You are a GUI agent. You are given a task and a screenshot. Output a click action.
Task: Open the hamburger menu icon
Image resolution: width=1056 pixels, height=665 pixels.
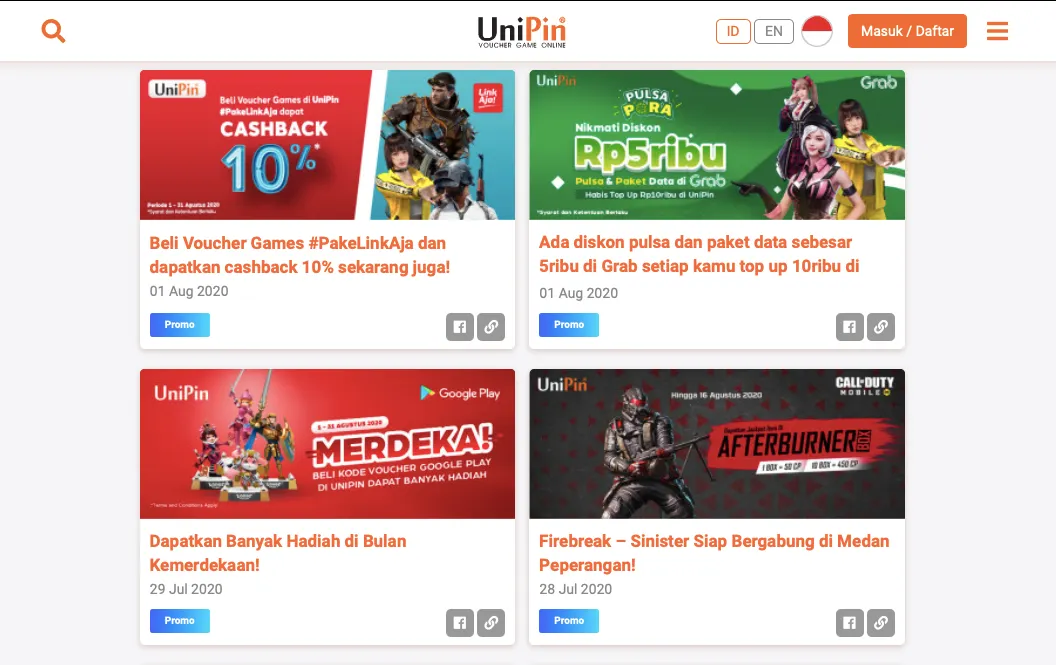pos(997,31)
